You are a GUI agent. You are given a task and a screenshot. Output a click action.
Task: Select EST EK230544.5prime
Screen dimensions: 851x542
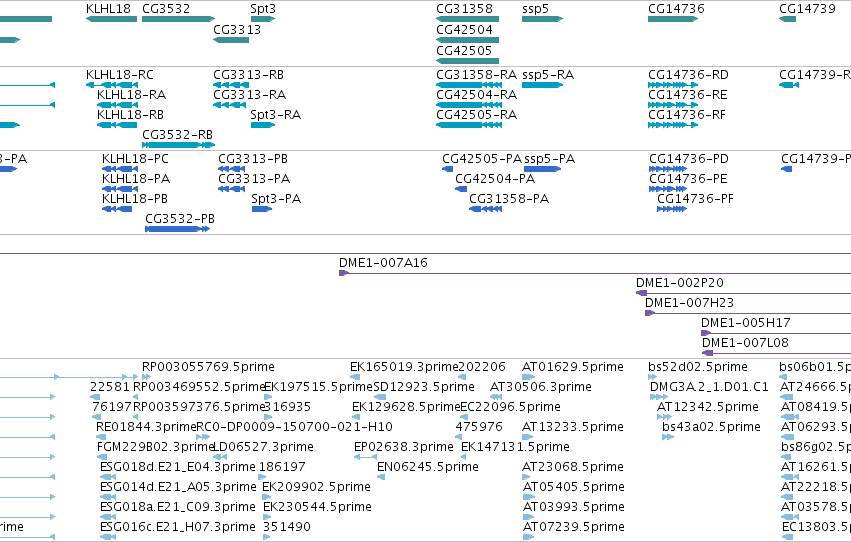(266, 518)
